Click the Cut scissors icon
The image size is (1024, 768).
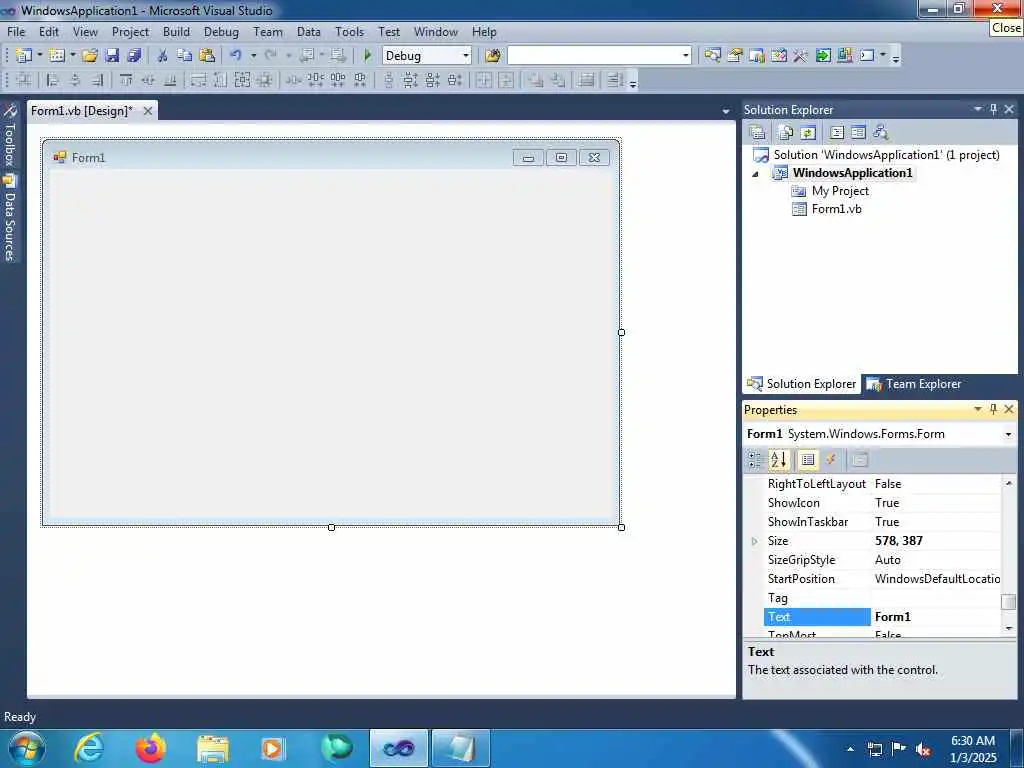click(163, 56)
